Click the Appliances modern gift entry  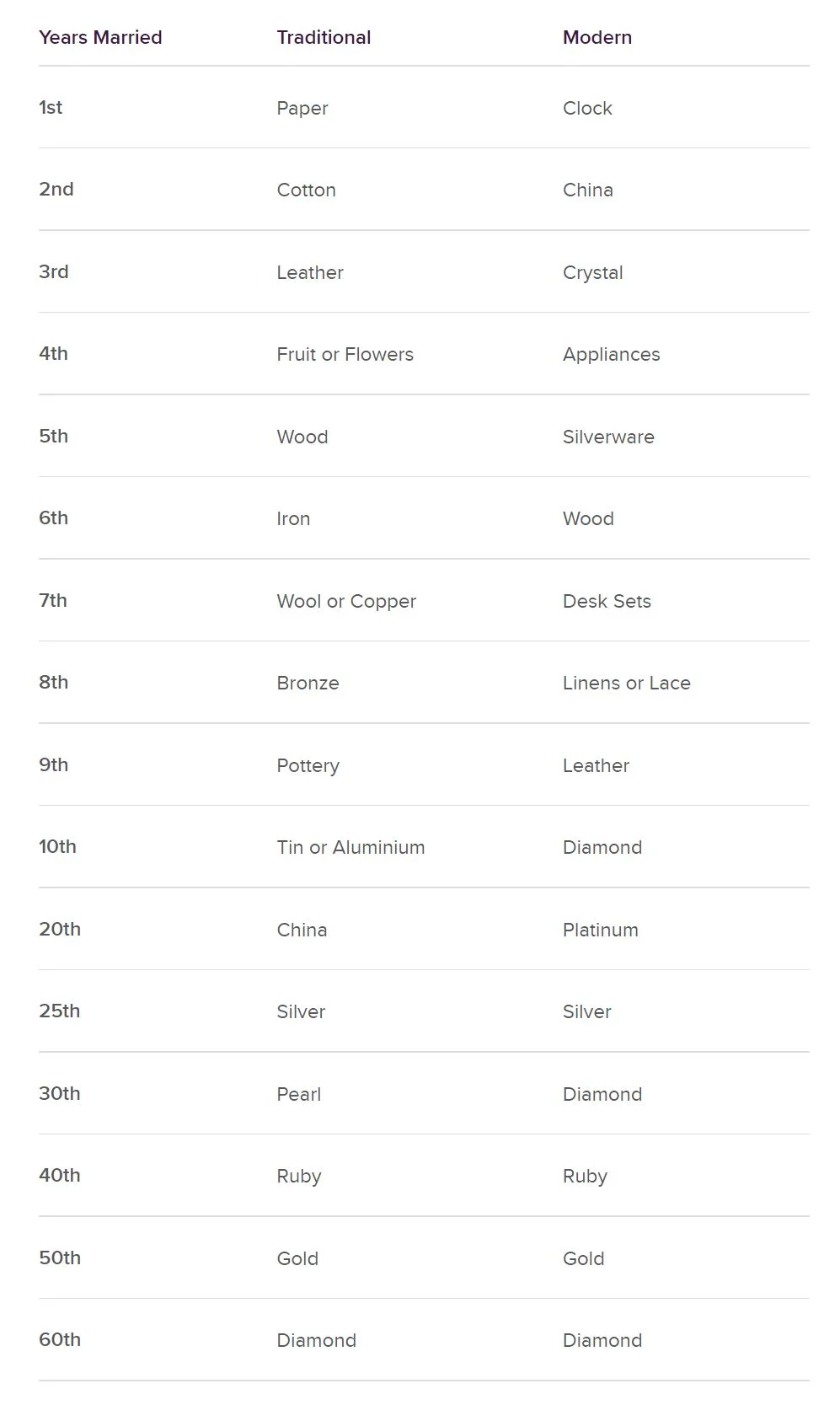tap(612, 355)
